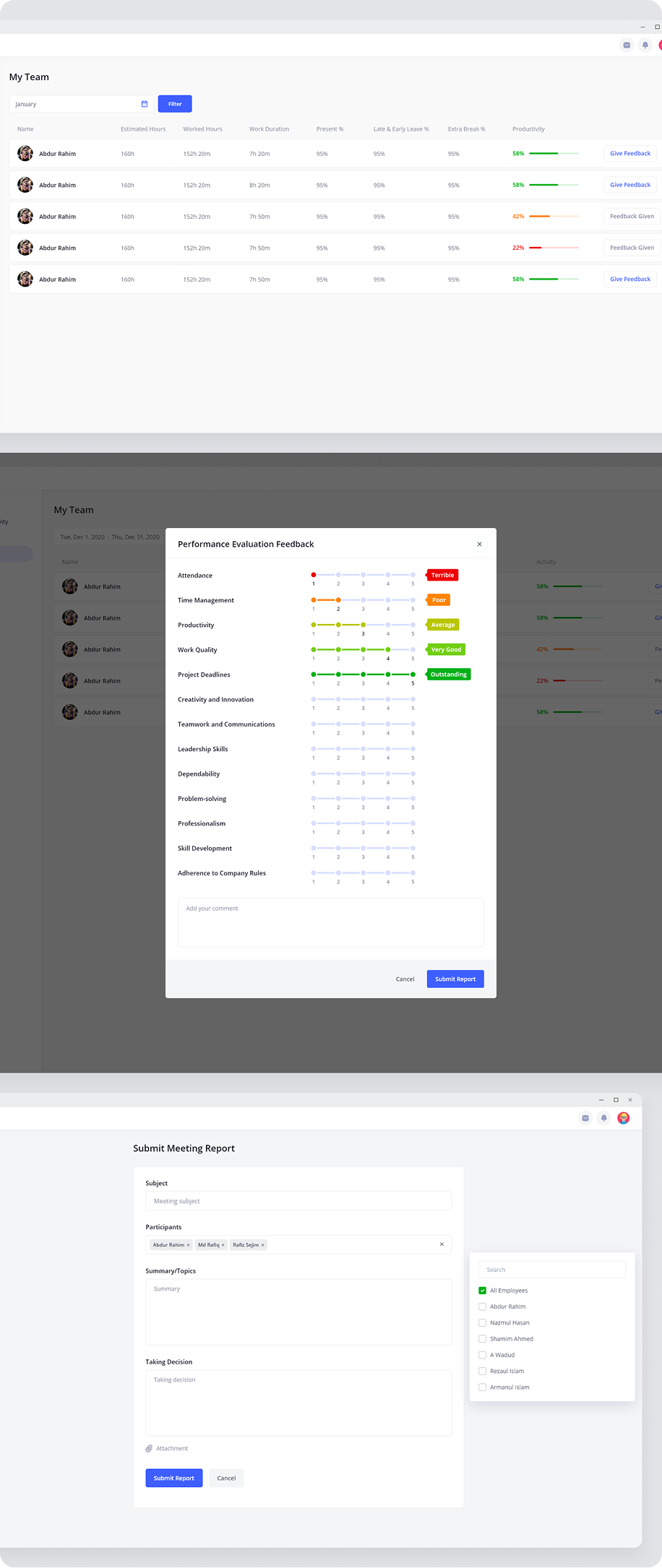The height and width of the screenshot is (1568, 662).
Task: Click the avatar in the 42% productivity row
Action: [x=25, y=216]
